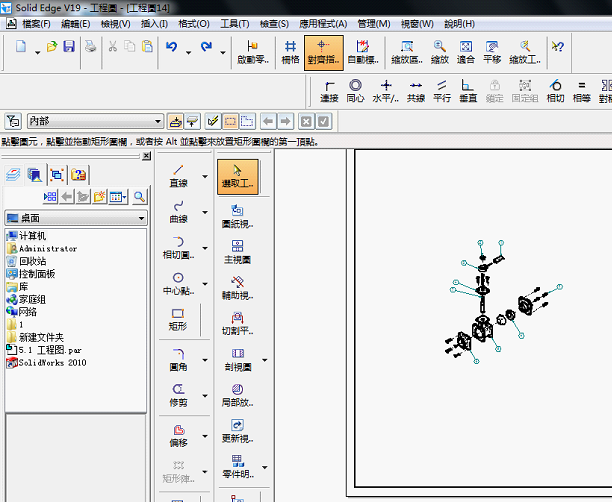This screenshot has height=504, width=612.
Task: Expand the 直線 line tool flyout arrow
Action: [x=205, y=176]
